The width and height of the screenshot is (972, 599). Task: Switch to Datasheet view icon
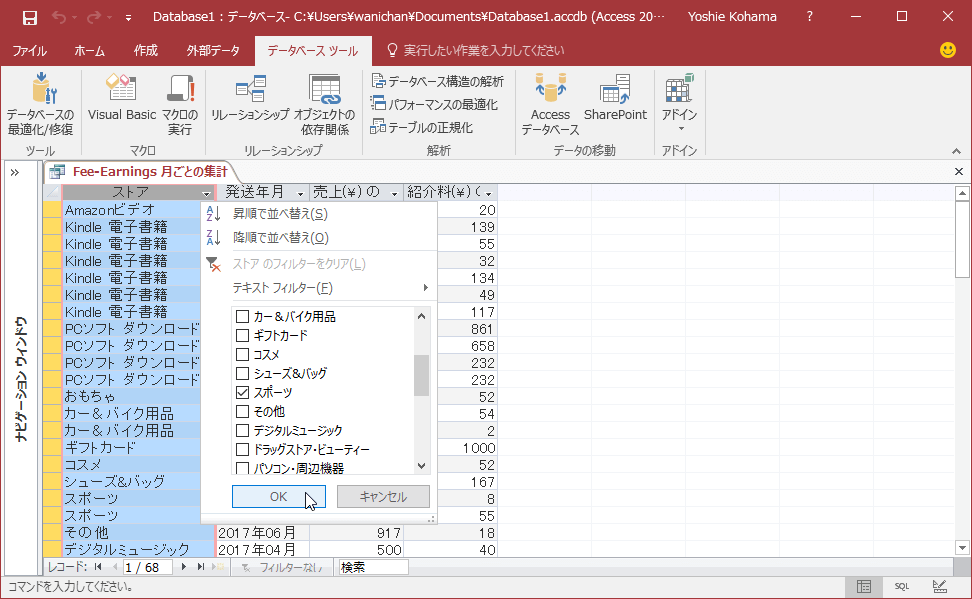point(864,587)
